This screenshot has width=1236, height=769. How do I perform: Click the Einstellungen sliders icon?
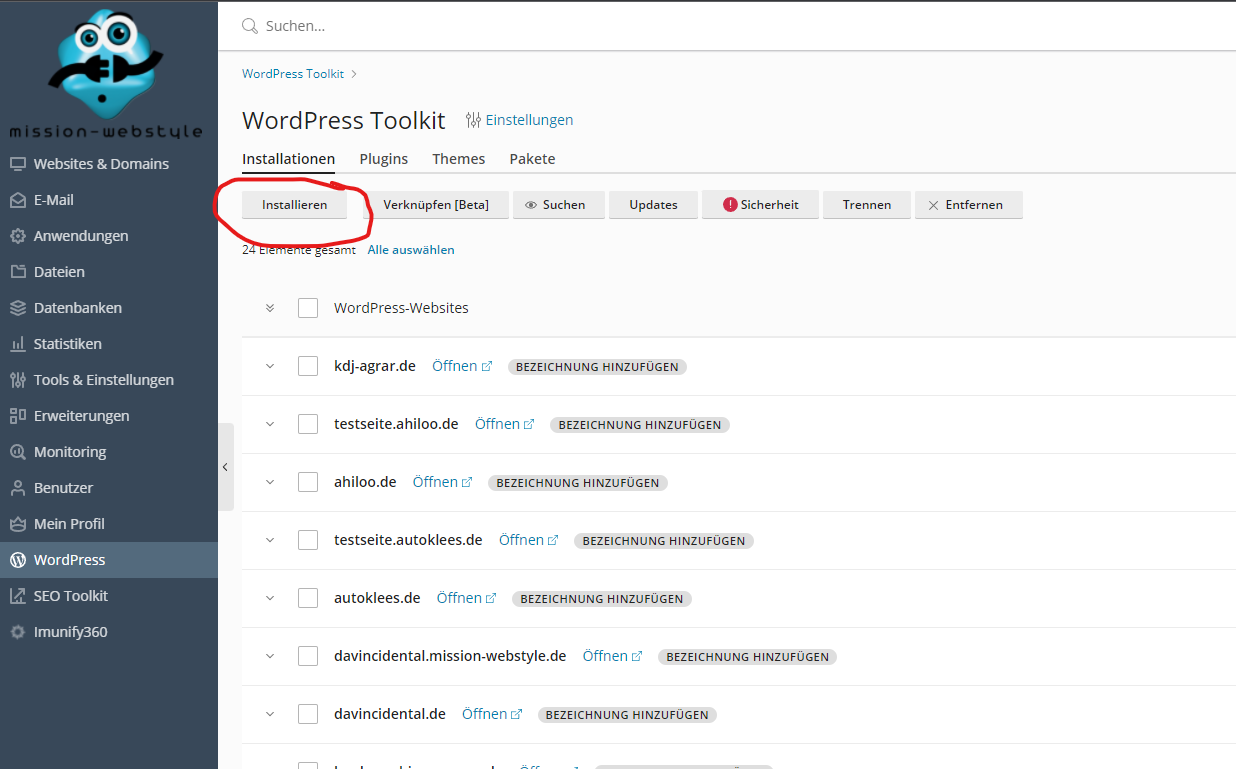coord(473,120)
